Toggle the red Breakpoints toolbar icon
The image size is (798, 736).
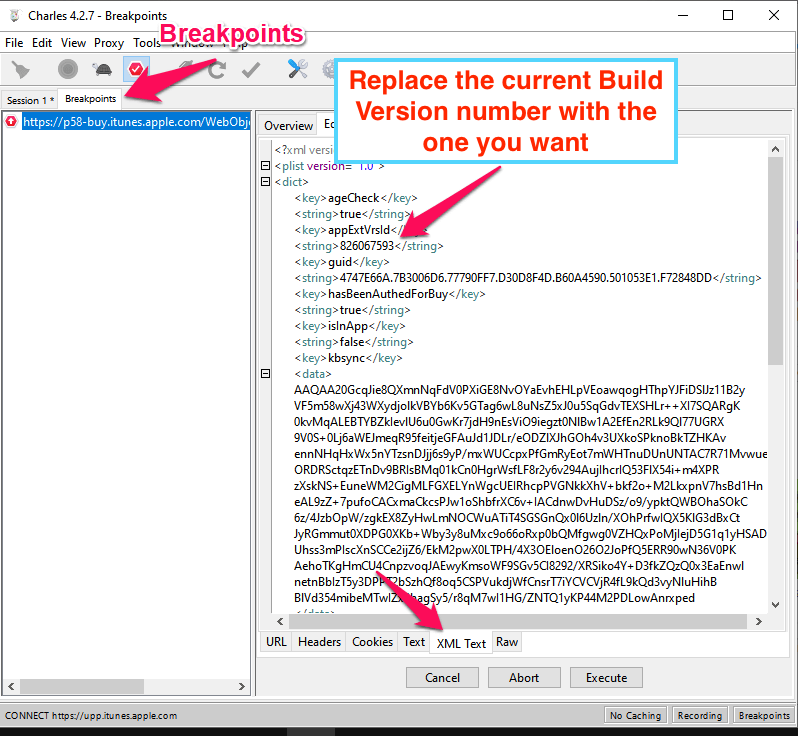click(x=136, y=69)
